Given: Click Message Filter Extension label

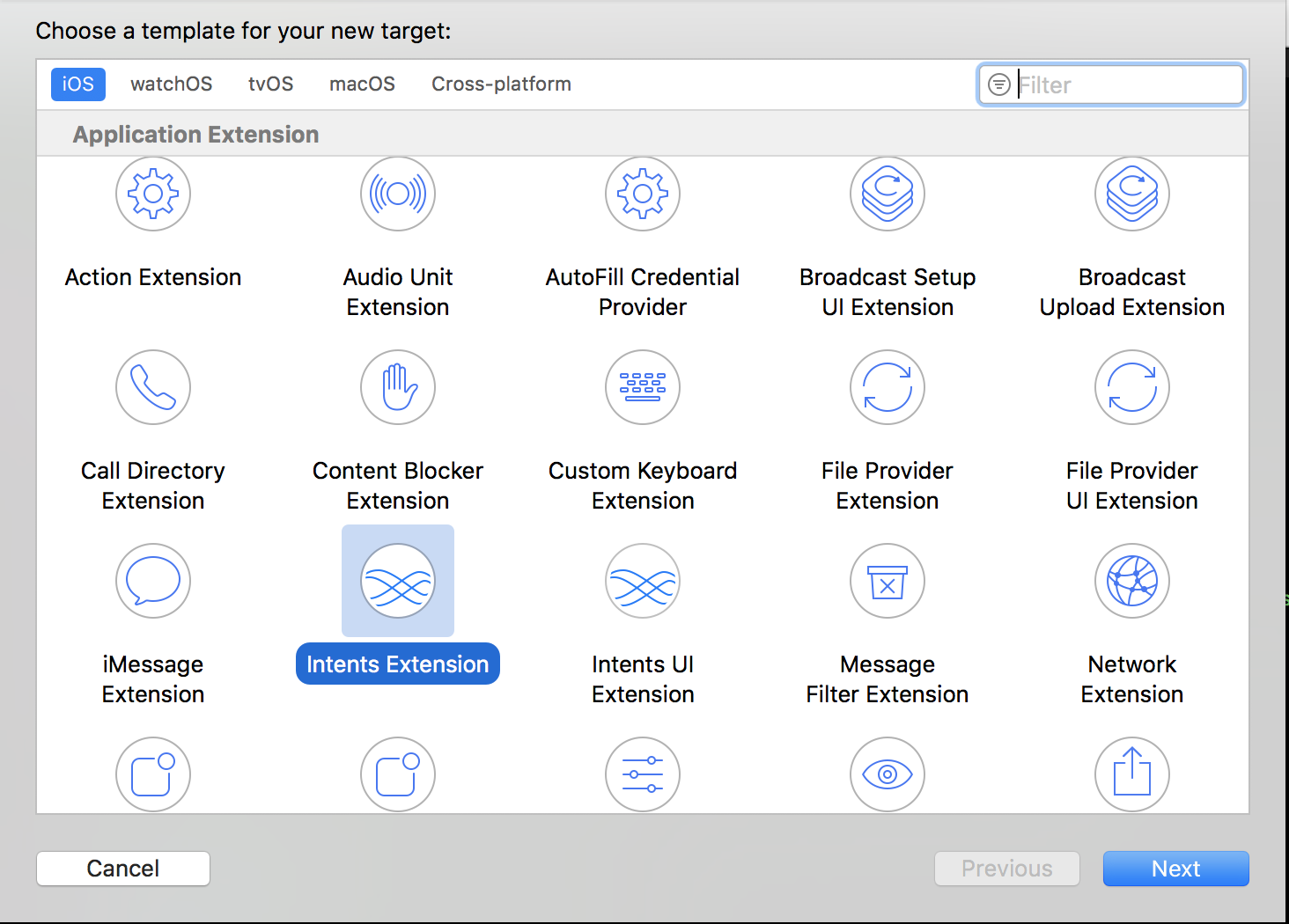Looking at the screenshot, I should pyautogui.click(x=888, y=679).
